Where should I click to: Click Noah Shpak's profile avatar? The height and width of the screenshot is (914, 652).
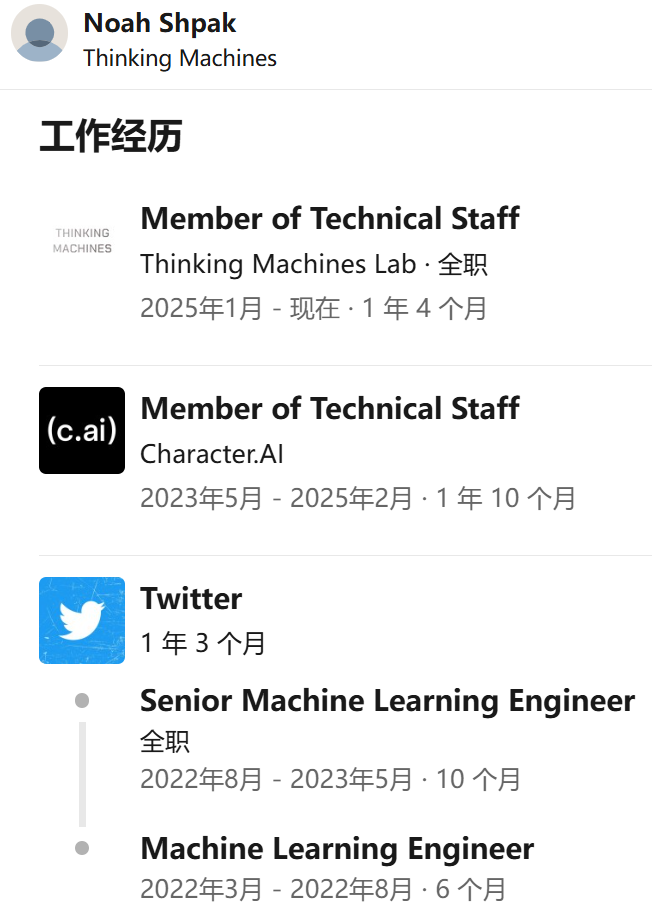(39, 33)
